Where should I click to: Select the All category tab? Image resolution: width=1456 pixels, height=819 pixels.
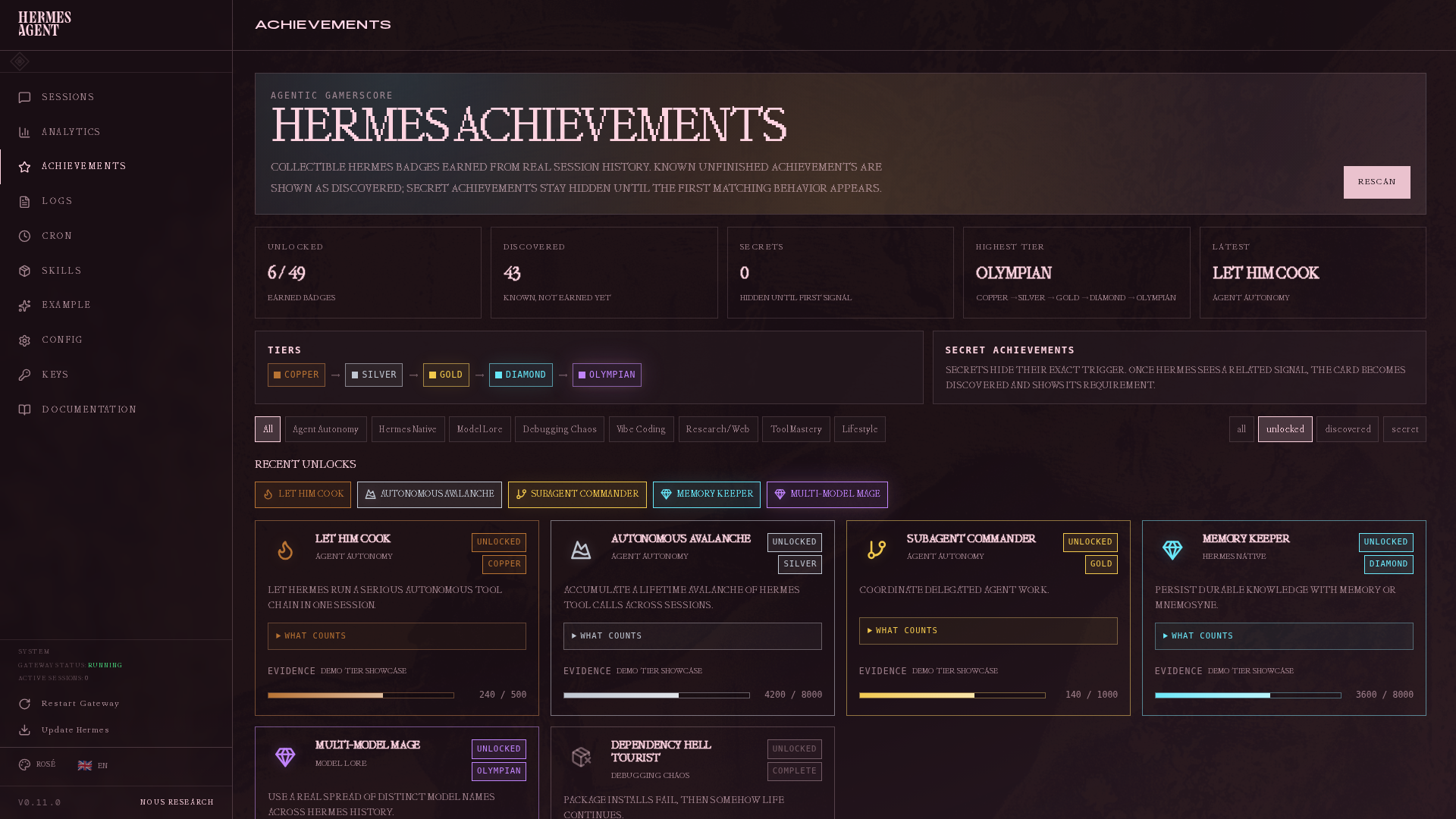point(268,429)
